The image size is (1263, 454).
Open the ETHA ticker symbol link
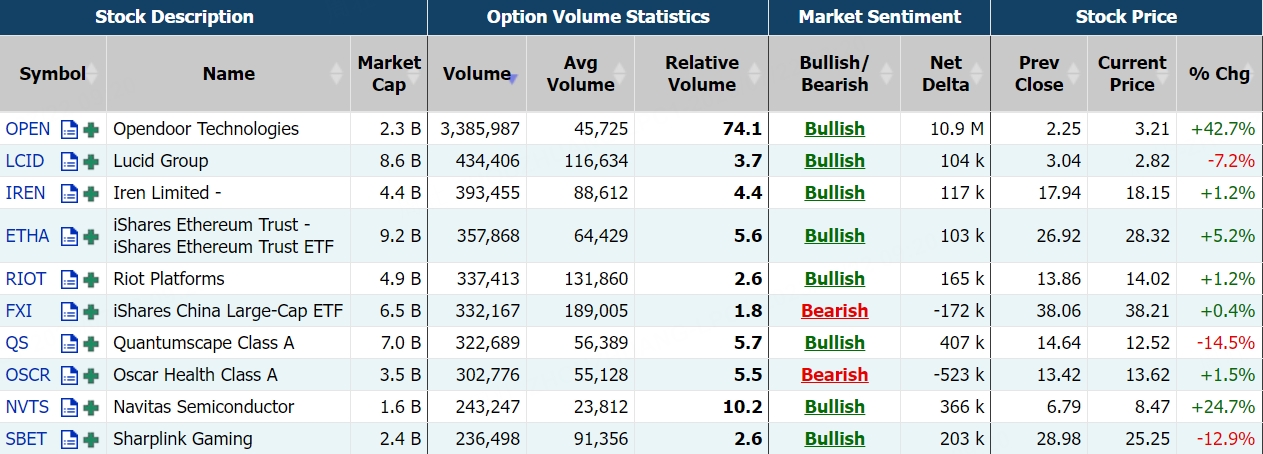tap(27, 236)
